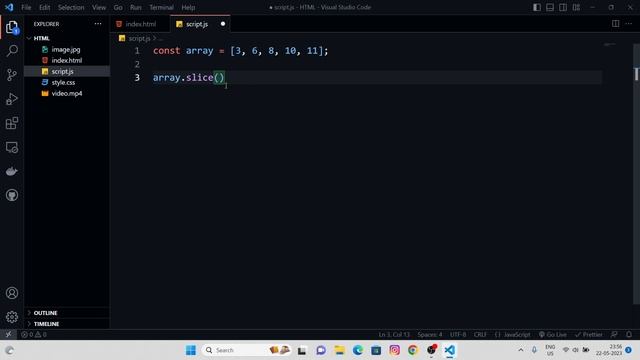
Task: Open Google Chrome from taskbar
Action: pyautogui.click(x=413, y=350)
